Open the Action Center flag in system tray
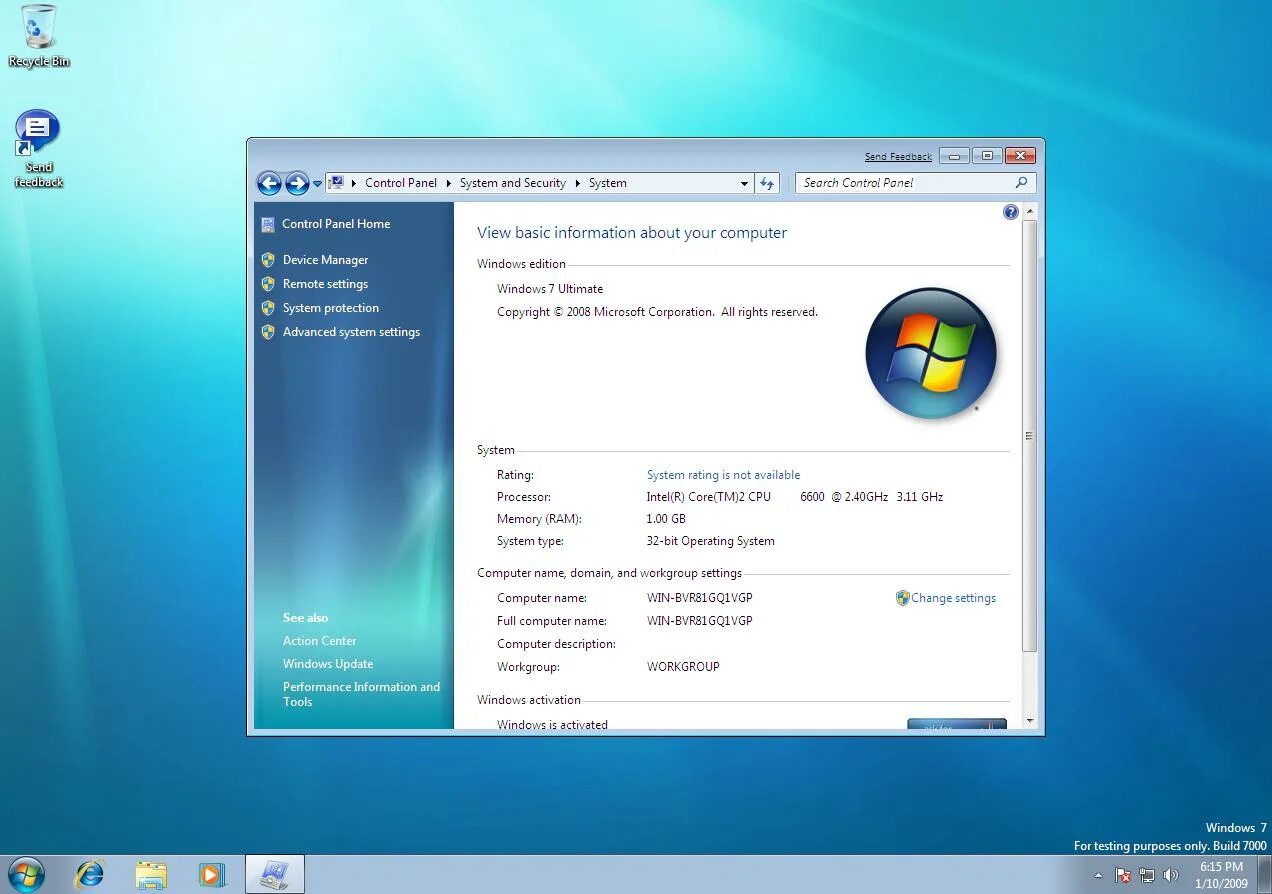The height and width of the screenshot is (894, 1272). tap(1122, 875)
